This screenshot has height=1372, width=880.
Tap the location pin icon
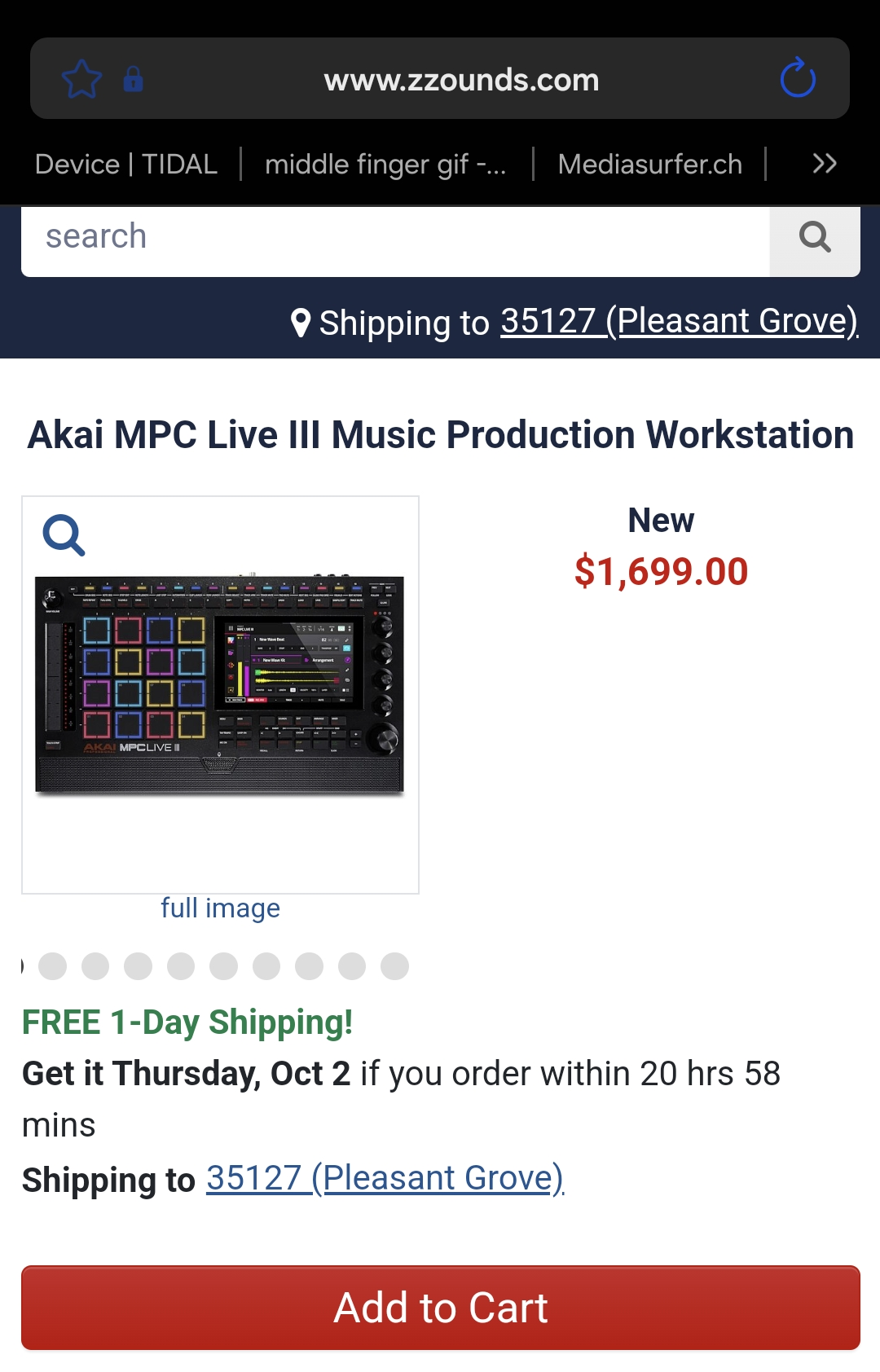pos(301,323)
